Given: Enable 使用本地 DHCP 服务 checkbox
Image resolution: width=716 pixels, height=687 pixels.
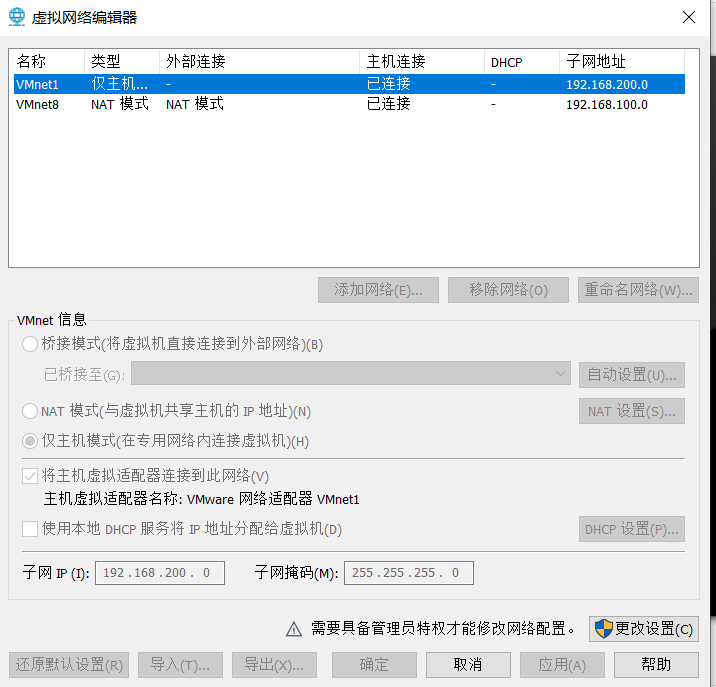Looking at the screenshot, I should click(30, 529).
